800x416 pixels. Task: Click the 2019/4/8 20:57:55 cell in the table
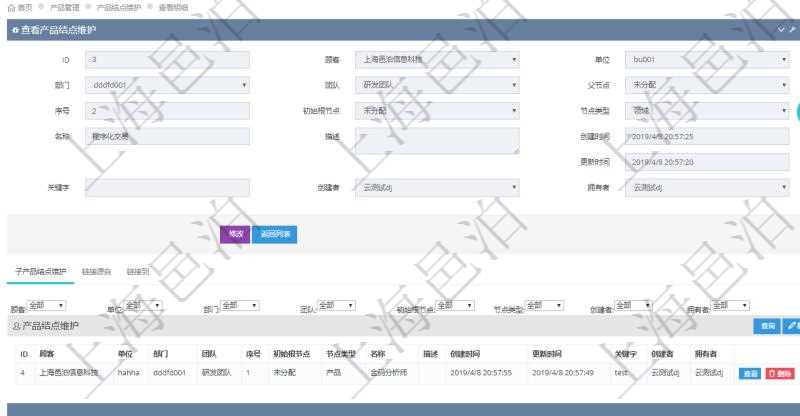481,373
